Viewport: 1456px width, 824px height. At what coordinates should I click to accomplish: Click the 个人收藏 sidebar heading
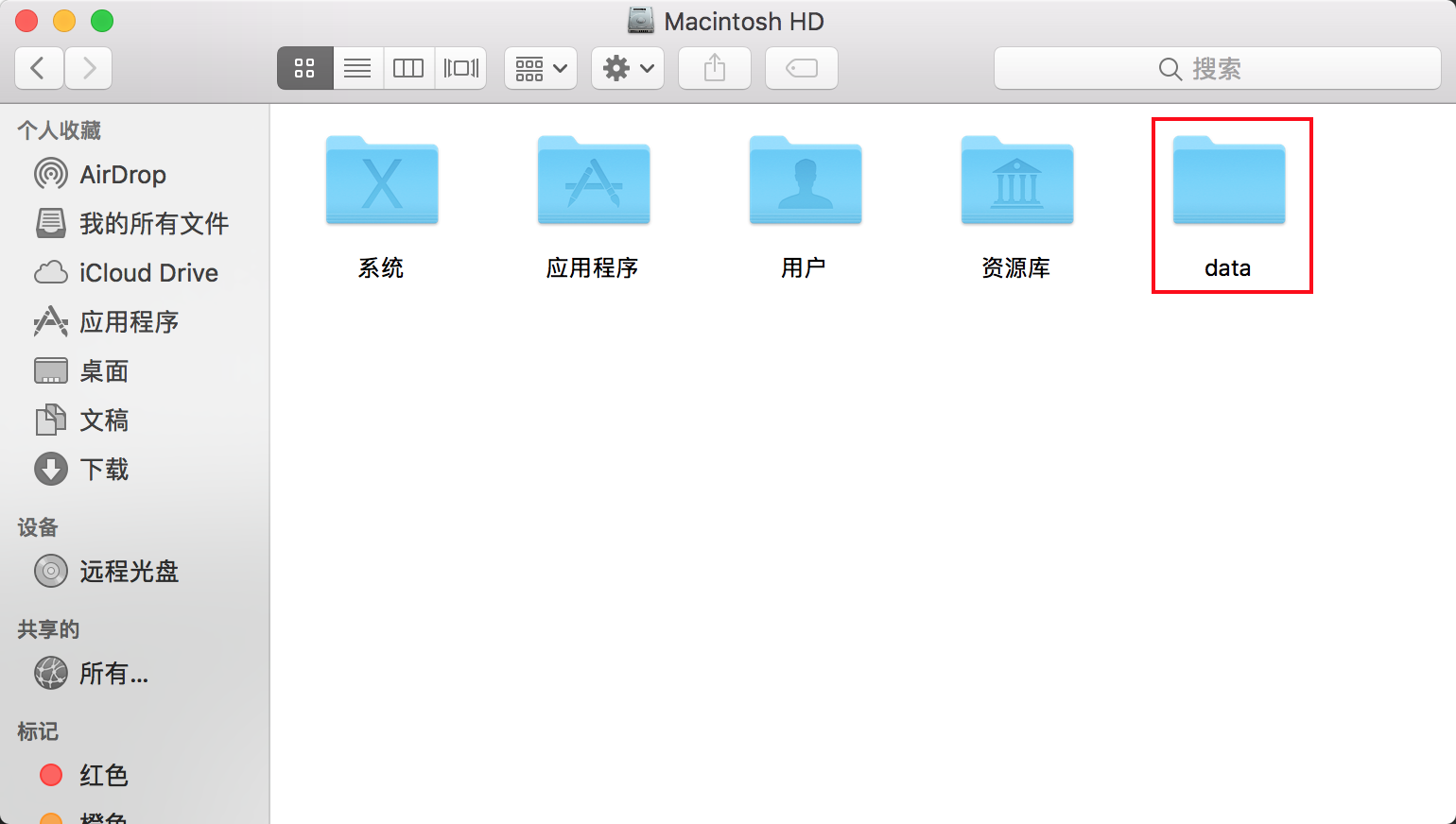pyautogui.click(x=60, y=130)
